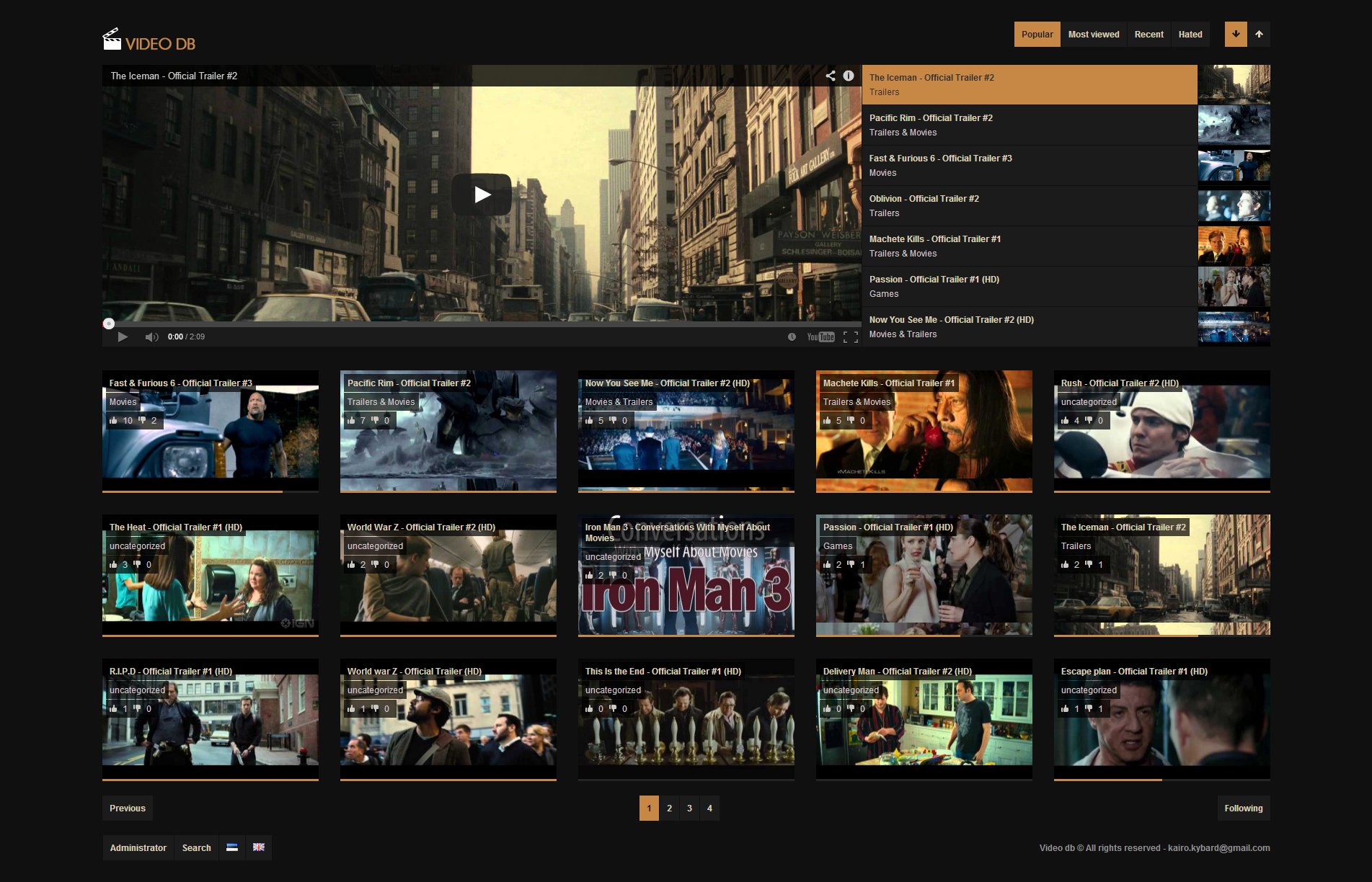This screenshot has width=1372, height=882.
Task: Click the Following page button
Action: (1244, 808)
